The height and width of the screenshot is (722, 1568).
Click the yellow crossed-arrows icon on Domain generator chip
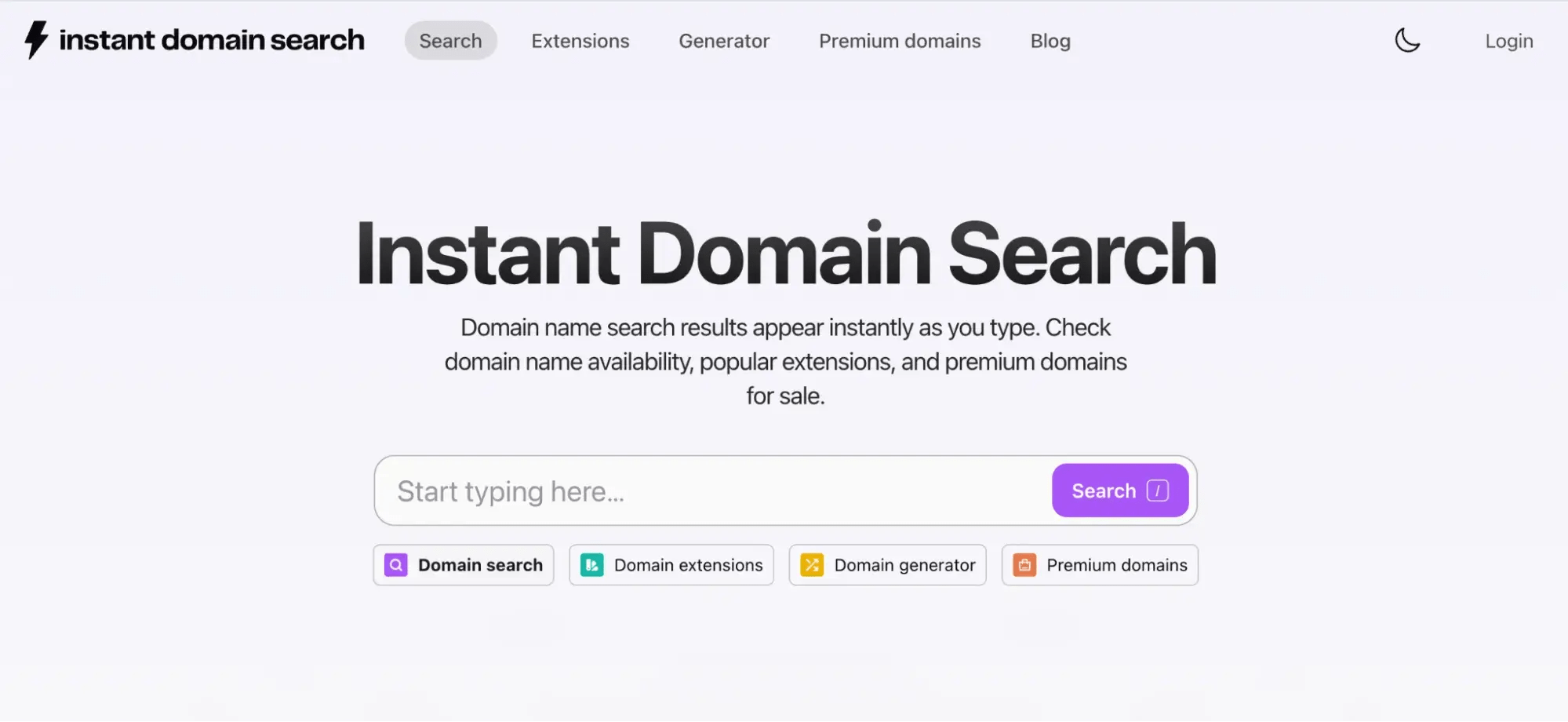coord(813,564)
